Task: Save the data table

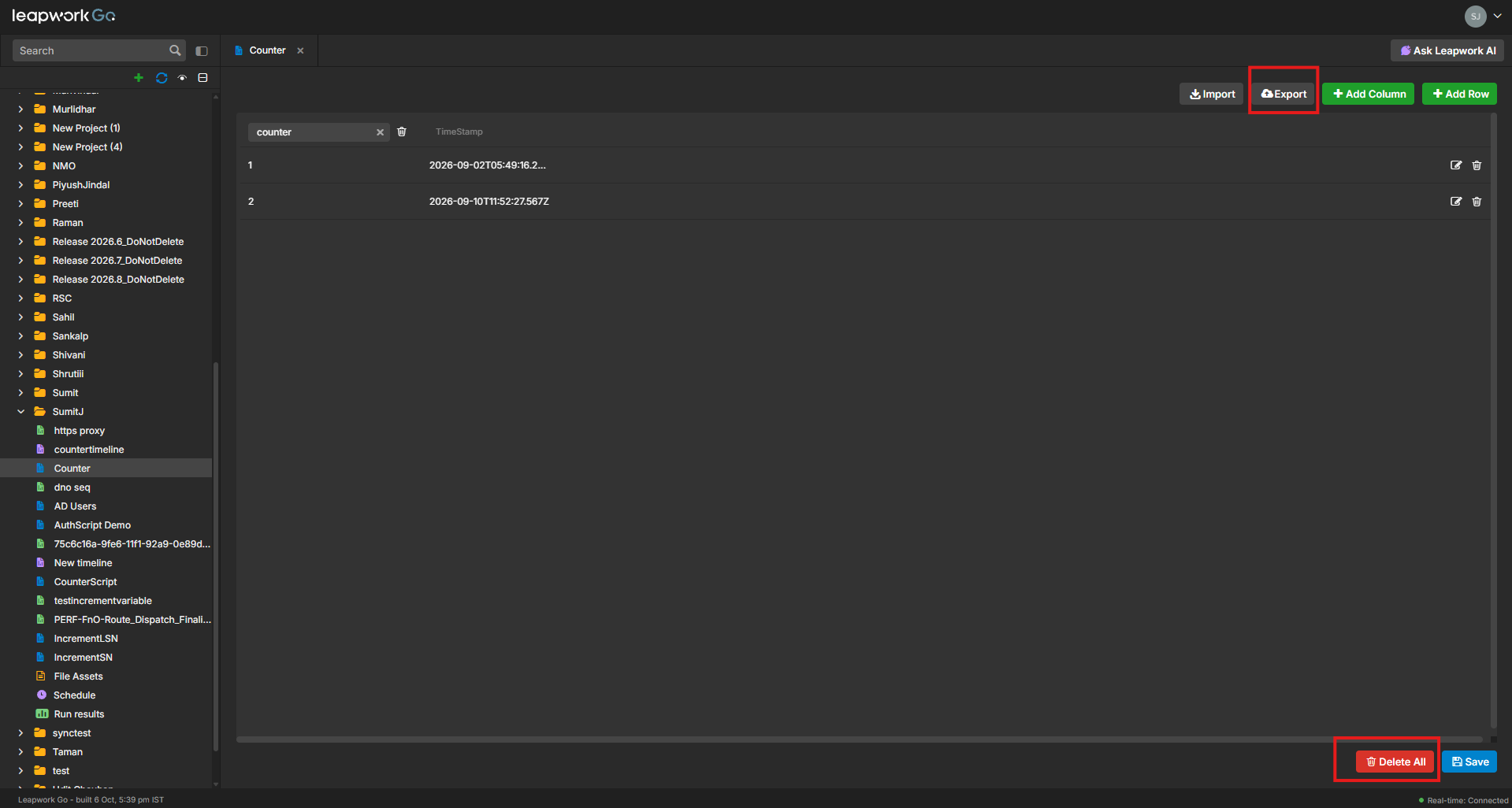Action: pyautogui.click(x=1469, y=762)
